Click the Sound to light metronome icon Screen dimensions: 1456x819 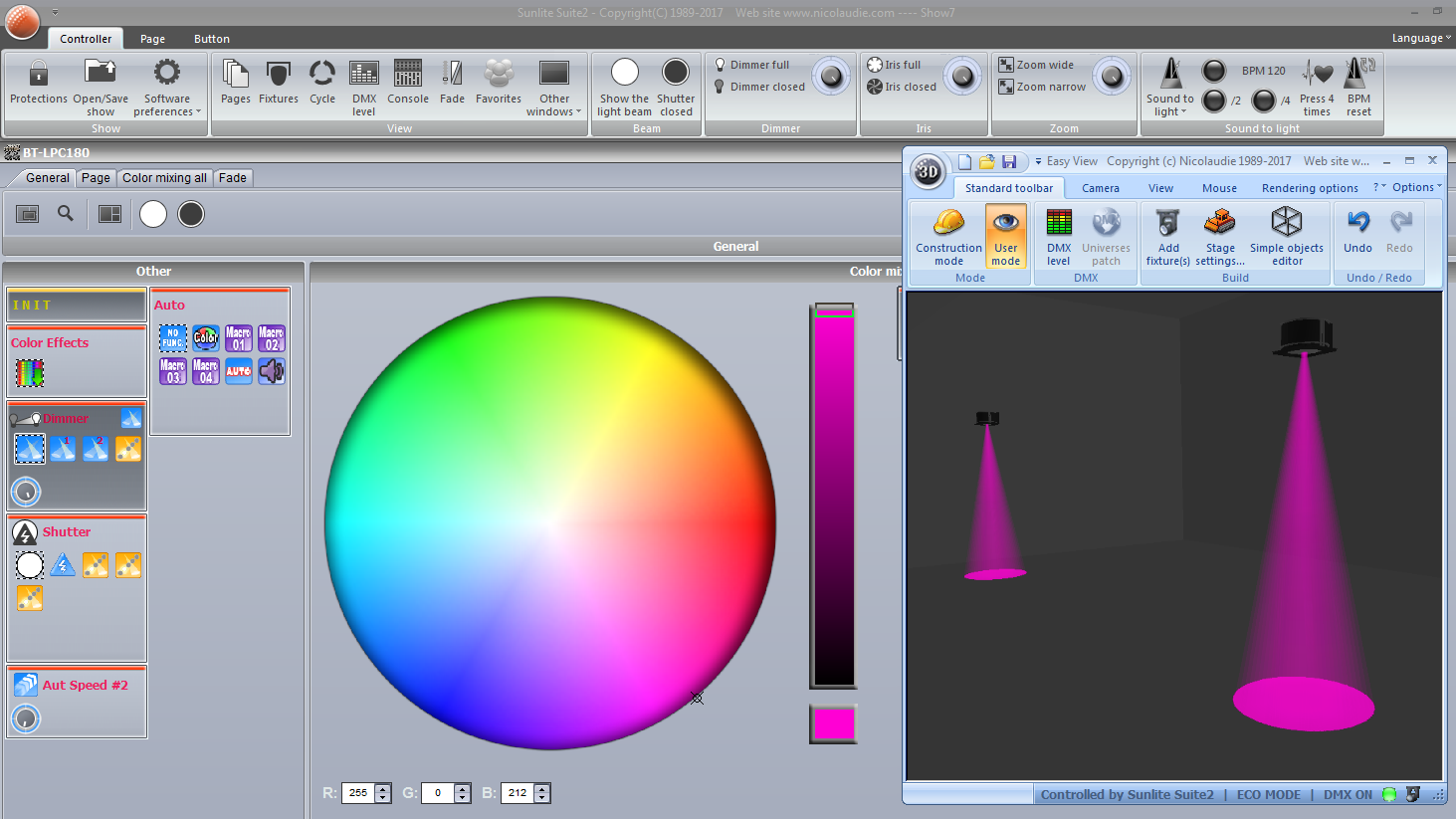click(1171, 73)
